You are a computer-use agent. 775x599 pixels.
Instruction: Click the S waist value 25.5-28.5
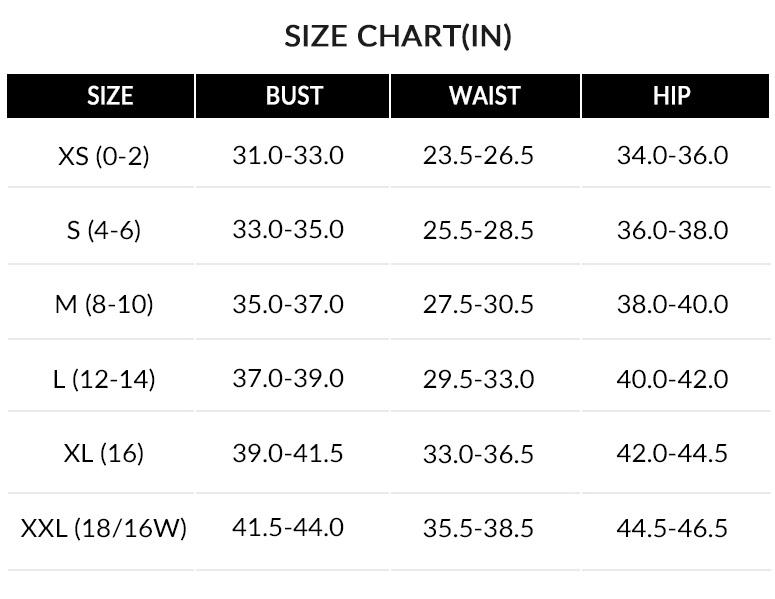tap(478, 230)
